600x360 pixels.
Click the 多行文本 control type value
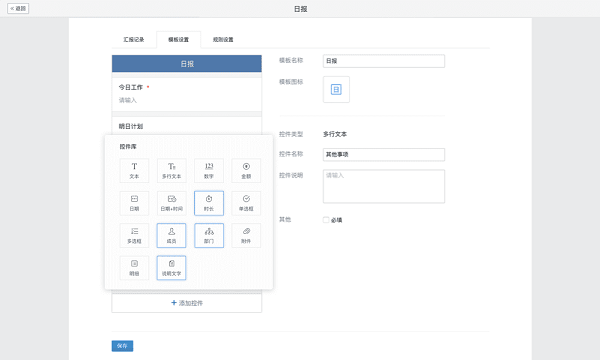(335, 134)
